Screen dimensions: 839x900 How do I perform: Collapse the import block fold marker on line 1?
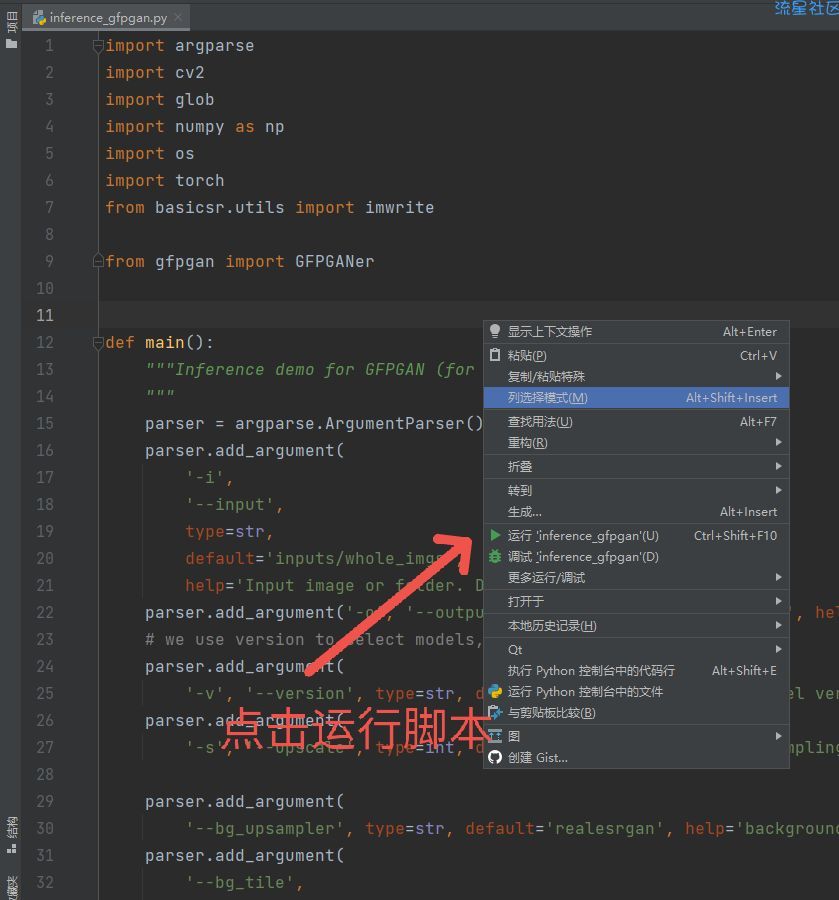coord(98,46)
